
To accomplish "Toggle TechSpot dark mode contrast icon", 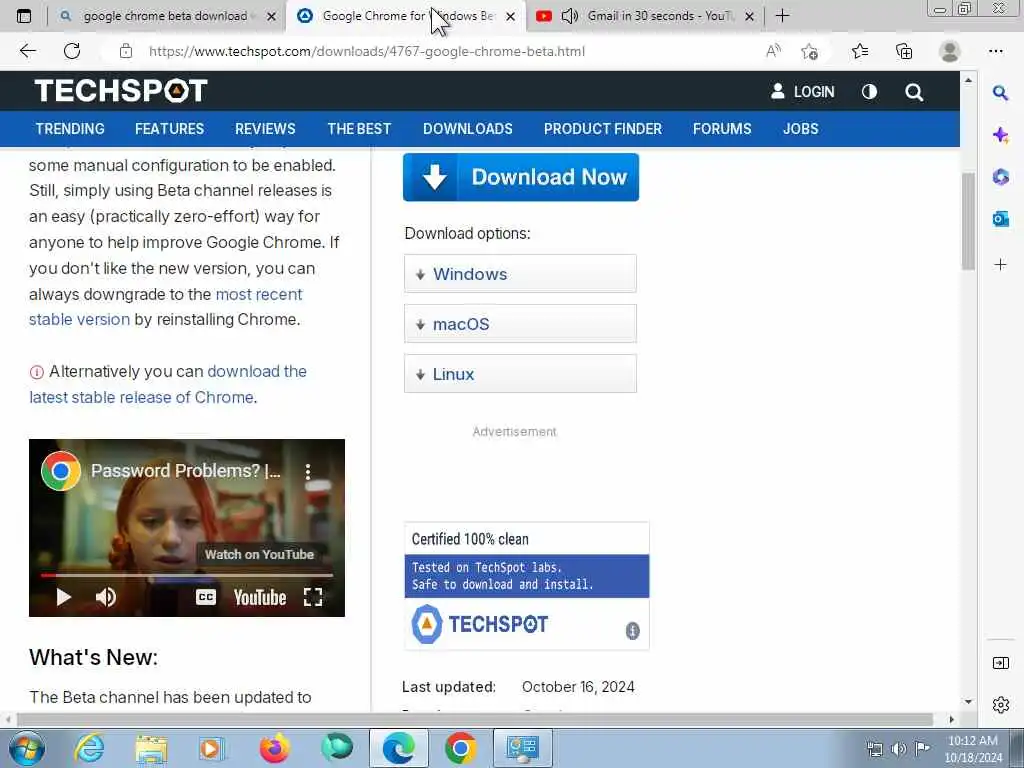I will point(869,92).
